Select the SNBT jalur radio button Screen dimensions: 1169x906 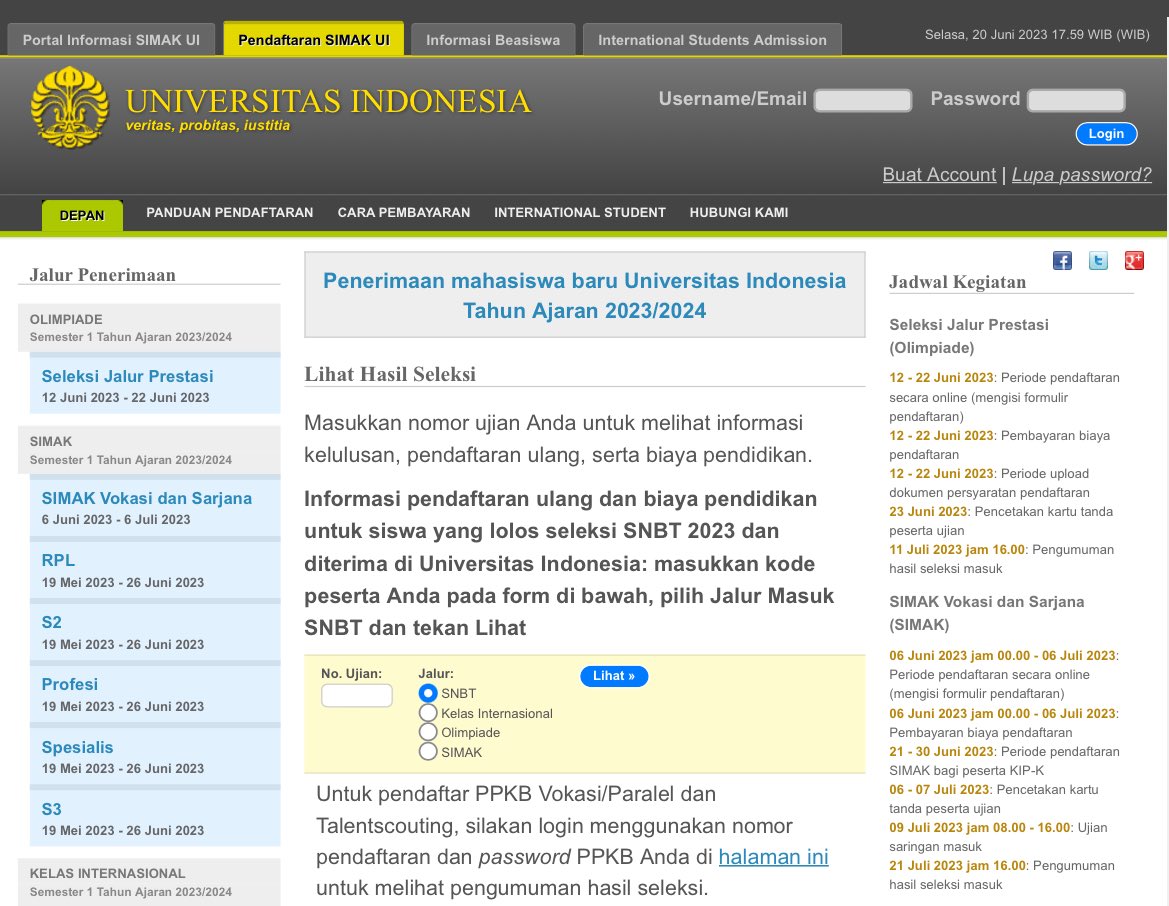click(x=428, y=693)
